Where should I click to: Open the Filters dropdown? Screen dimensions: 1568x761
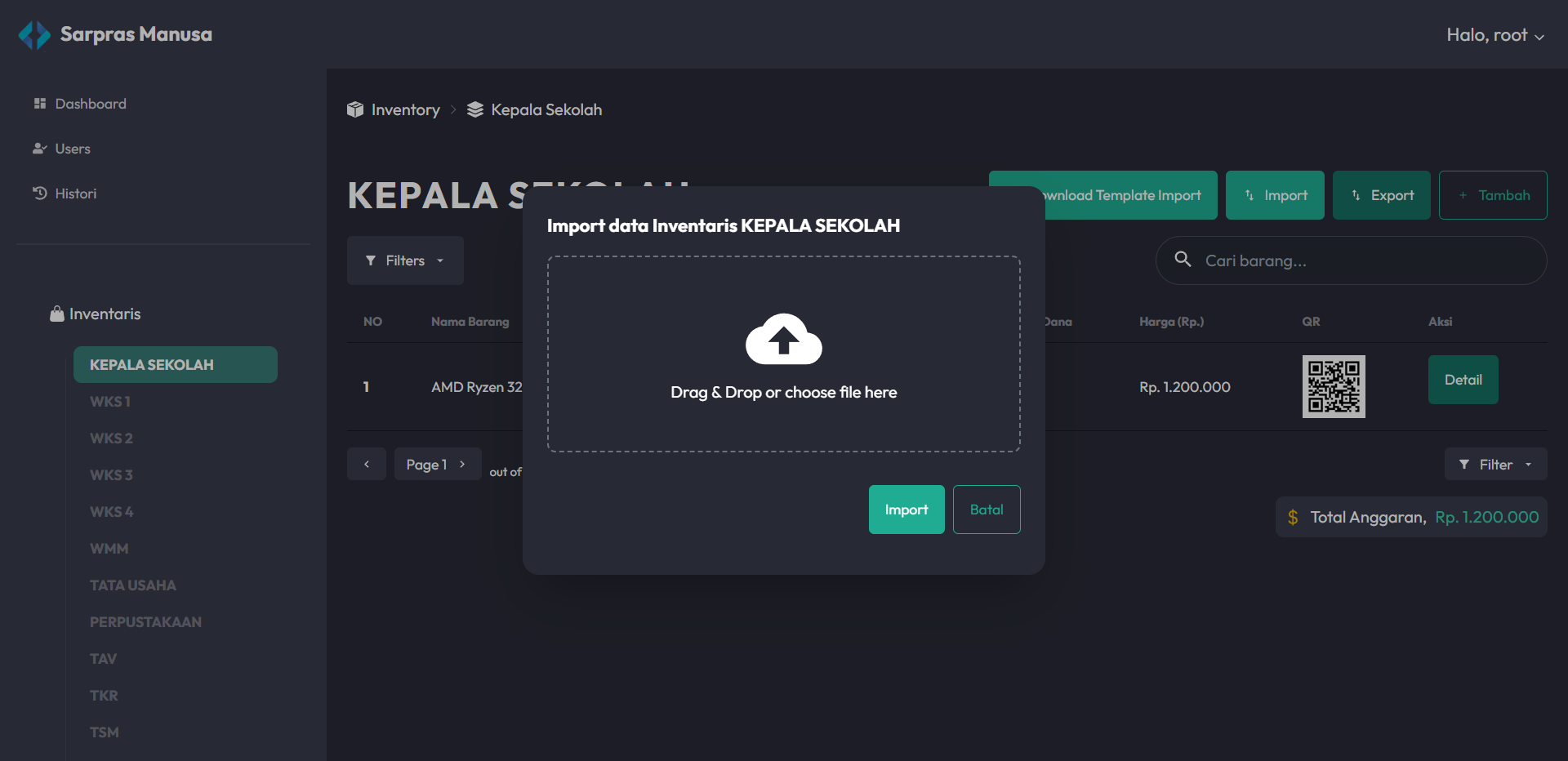405,260
